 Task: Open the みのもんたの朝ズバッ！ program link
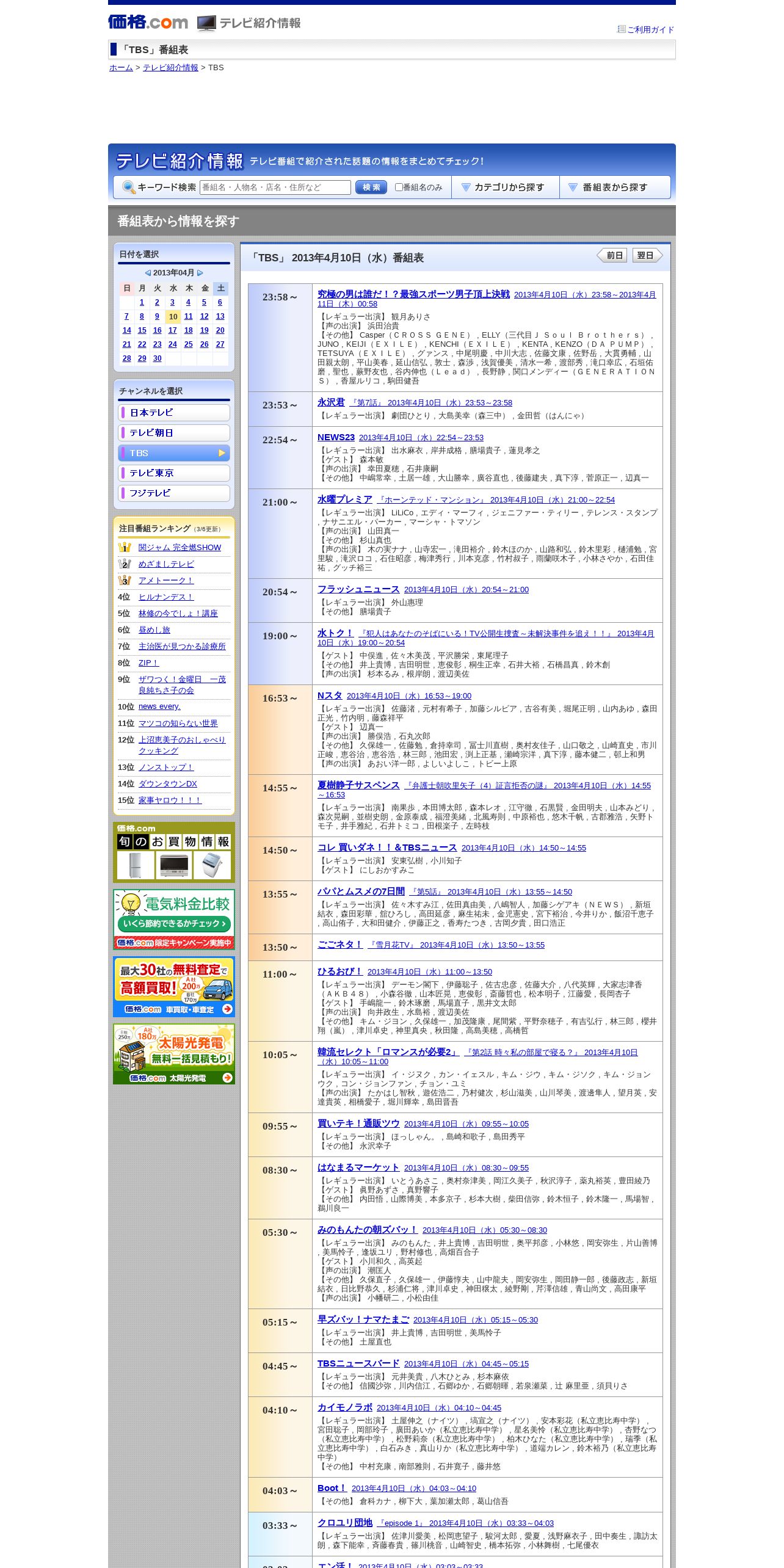(368, 1230)
